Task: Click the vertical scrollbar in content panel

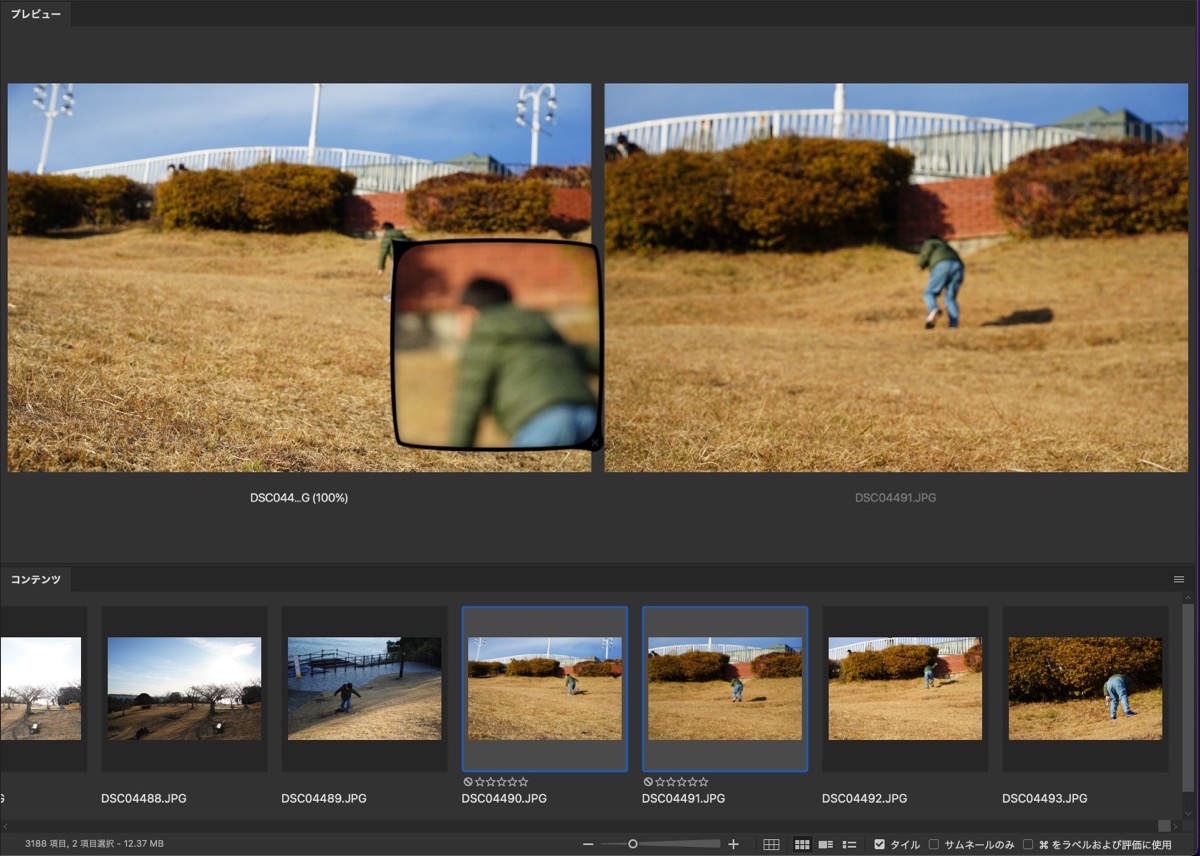Action: pos(1188,696)
